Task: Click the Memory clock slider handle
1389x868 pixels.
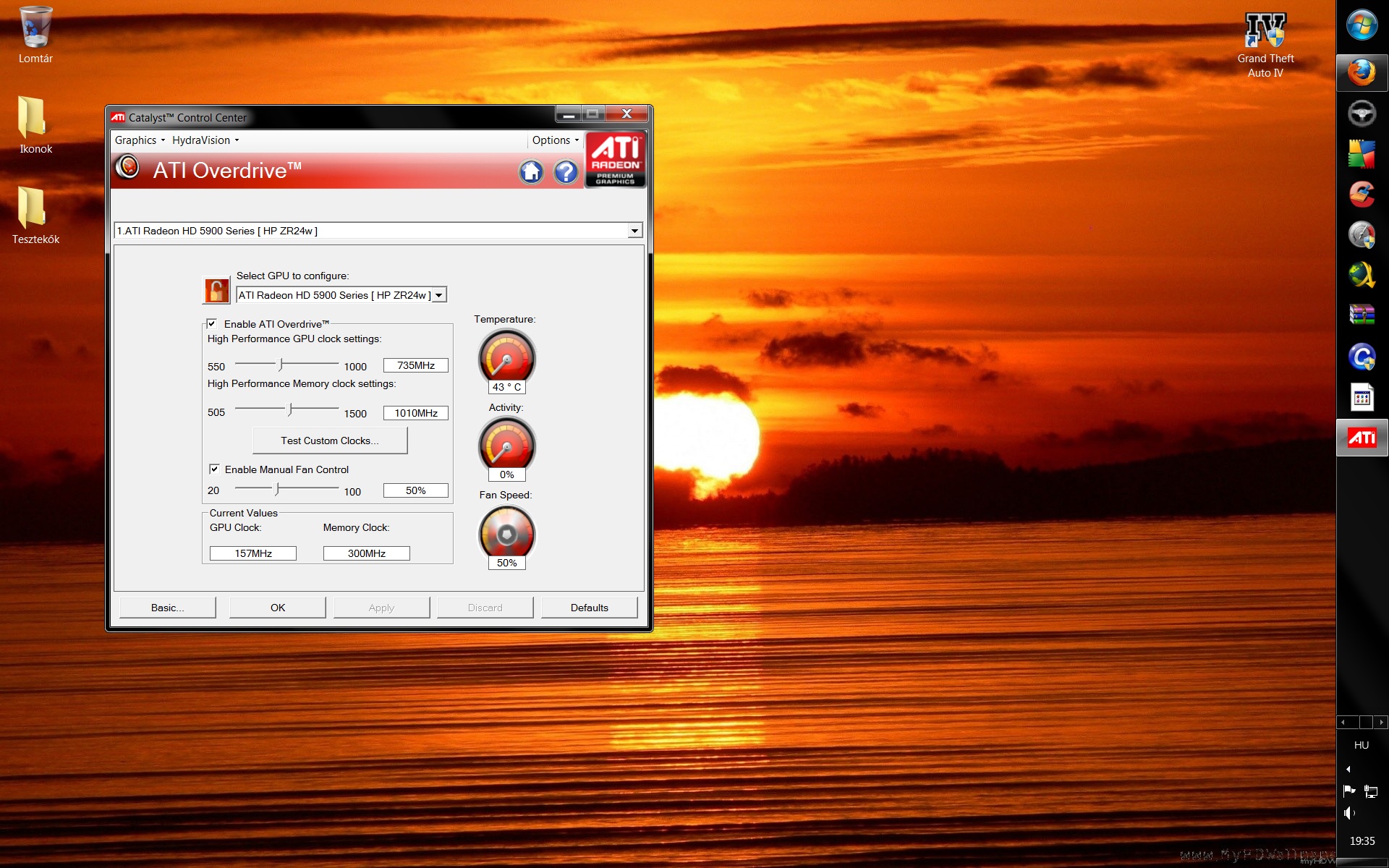Action: tap(290, 410)
